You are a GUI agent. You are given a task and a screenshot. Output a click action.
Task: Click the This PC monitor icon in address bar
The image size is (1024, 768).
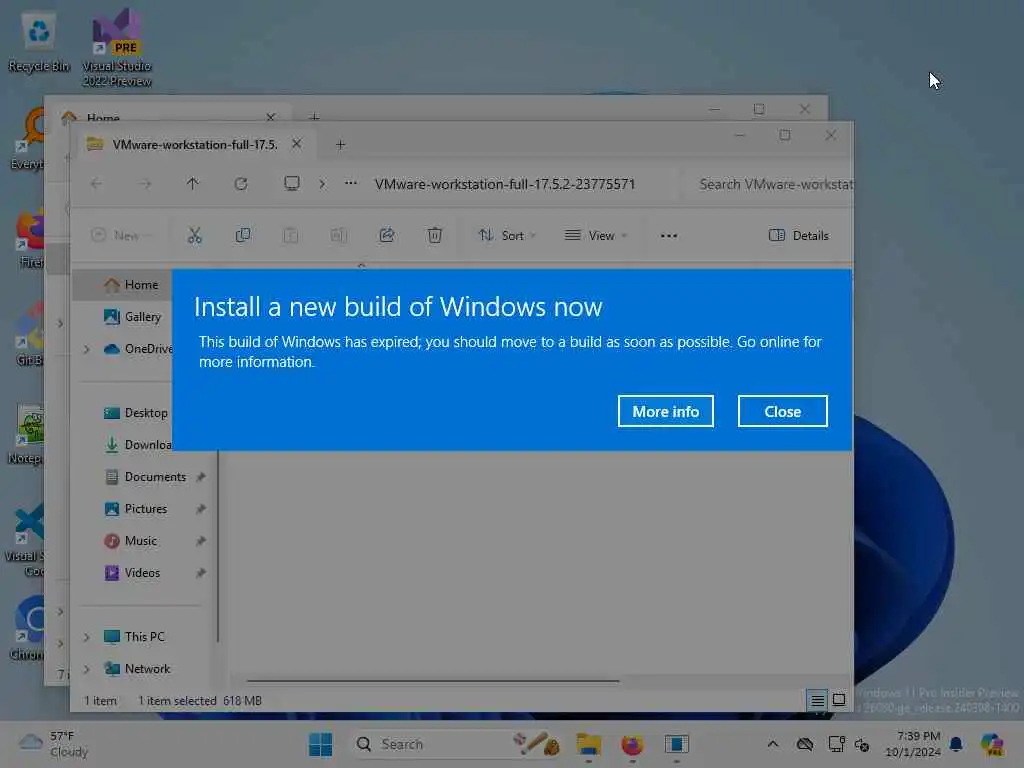point(292,184)
